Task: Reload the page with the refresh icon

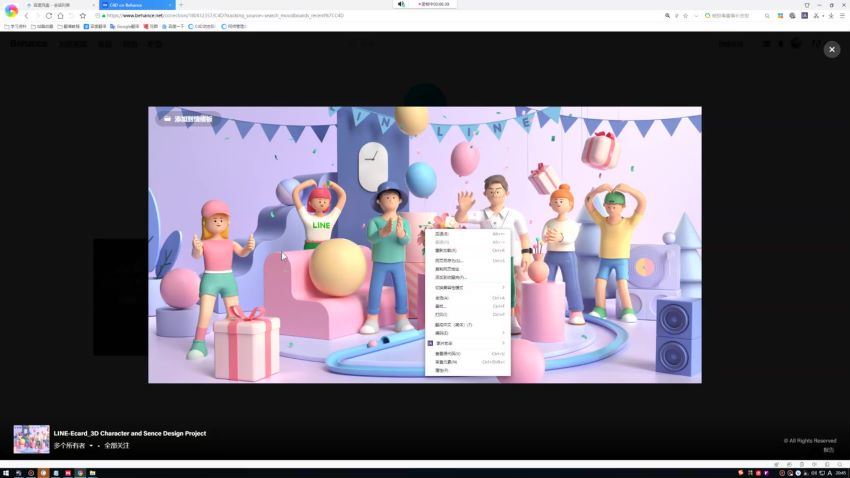Action: pyautogui.click(x=49, y=16)
